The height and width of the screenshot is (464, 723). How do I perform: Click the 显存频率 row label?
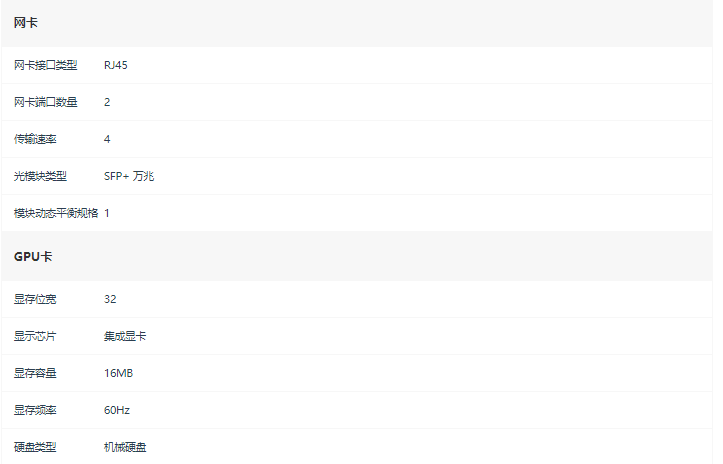click(35, 410)
